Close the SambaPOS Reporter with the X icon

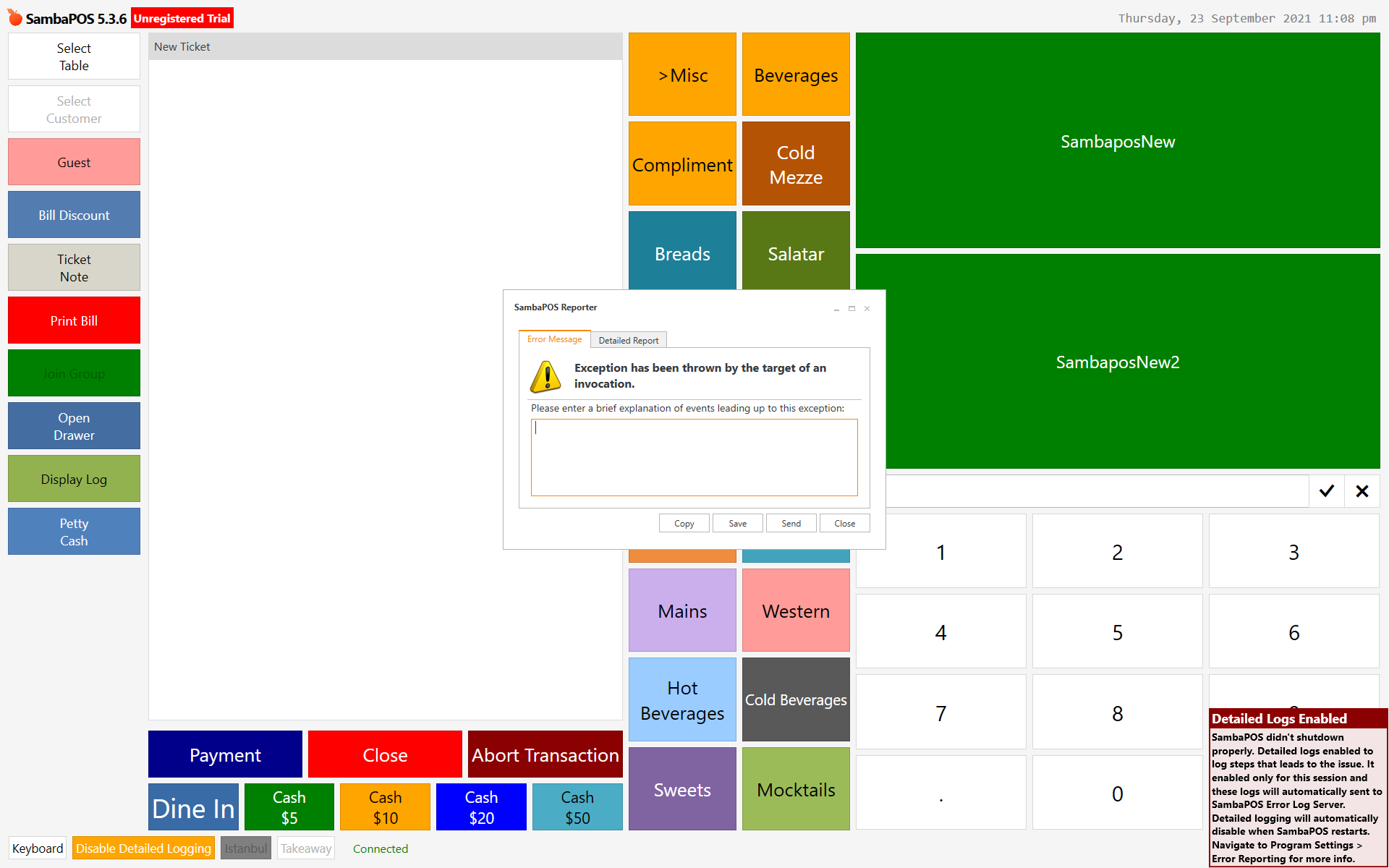point(867,309)
